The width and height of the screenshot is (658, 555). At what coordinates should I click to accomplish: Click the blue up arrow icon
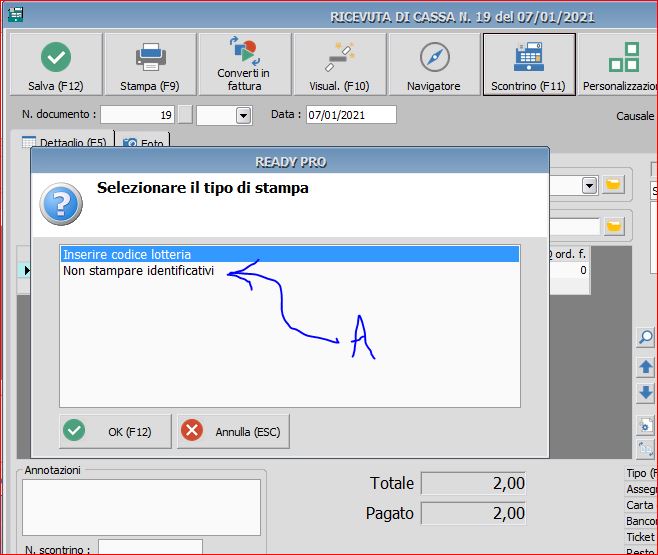click(645, 367)
